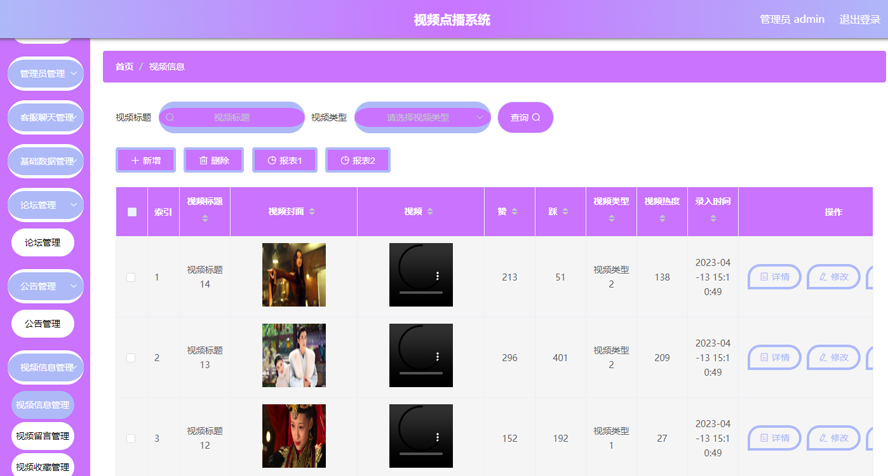Click edit pencil icon in 修改 for row 3
Image resolution: width=888 pixels, height=476 pixels.
[823, 438]
